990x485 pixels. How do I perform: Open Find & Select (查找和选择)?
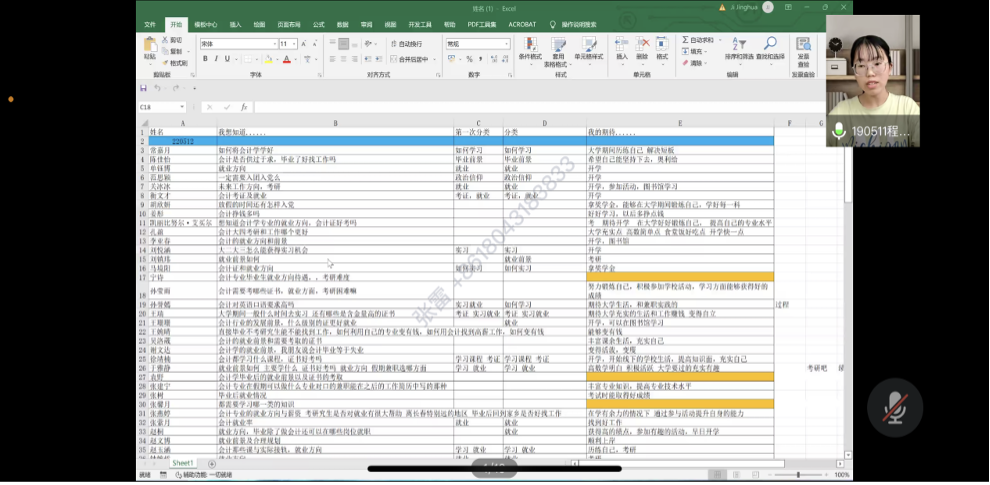(770, 47)
